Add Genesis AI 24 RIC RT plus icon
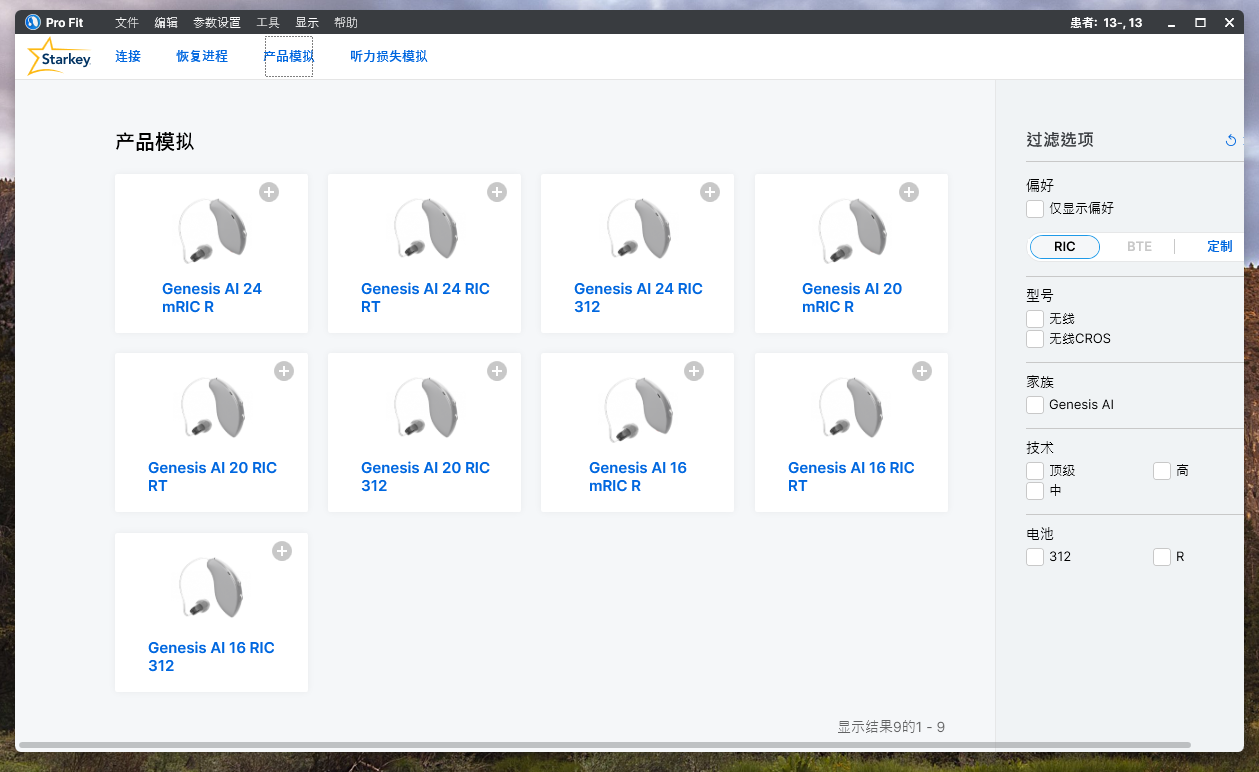The height and width of the screenshot is (772, 1259). coord(497,192)
